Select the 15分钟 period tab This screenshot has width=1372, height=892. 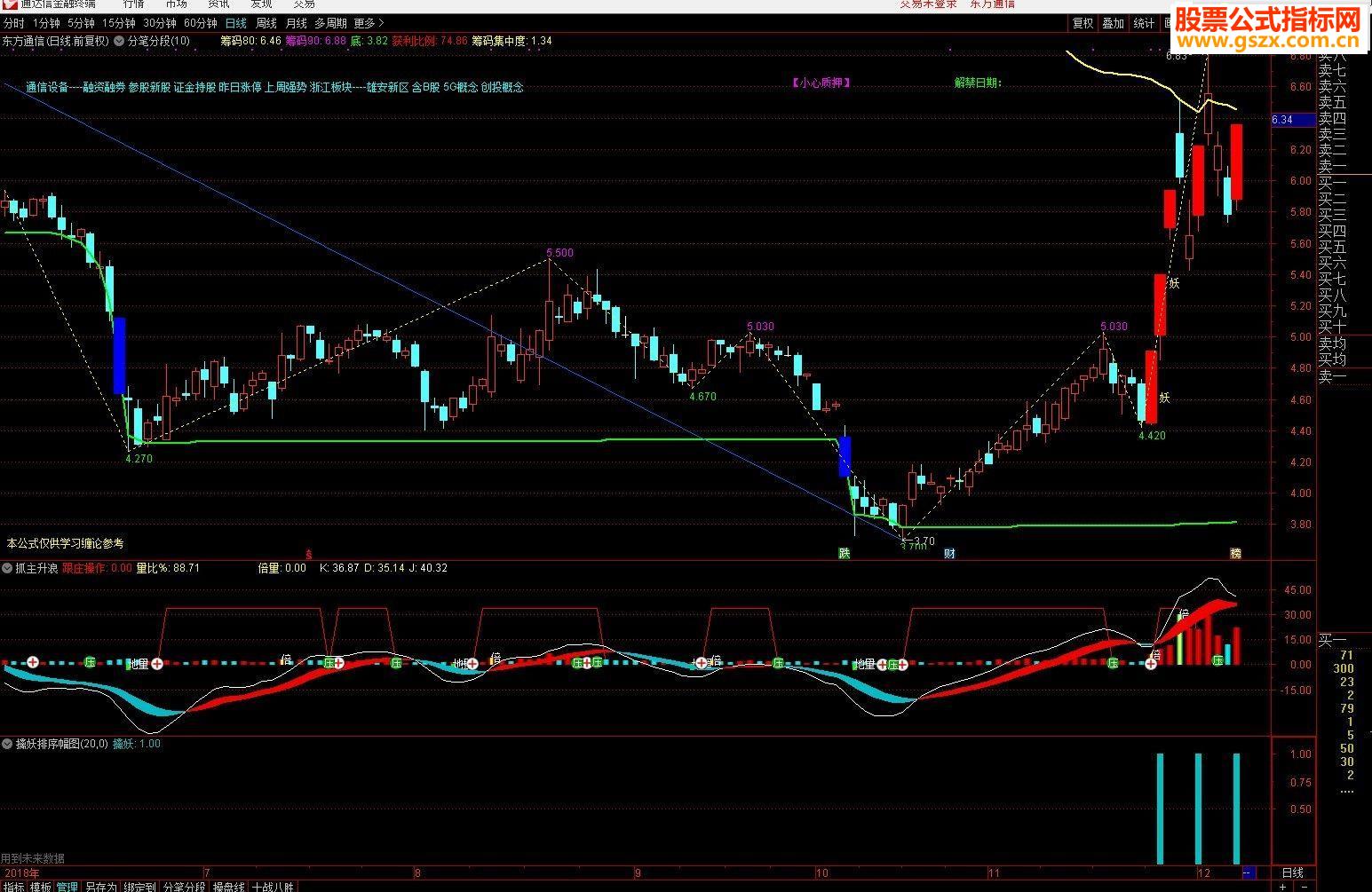click(x=118, y=23)
